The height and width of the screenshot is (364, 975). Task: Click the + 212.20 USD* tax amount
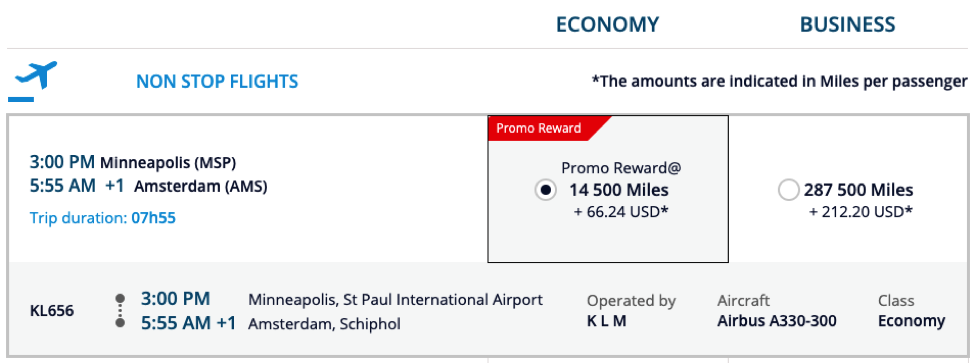pos(861,212)
